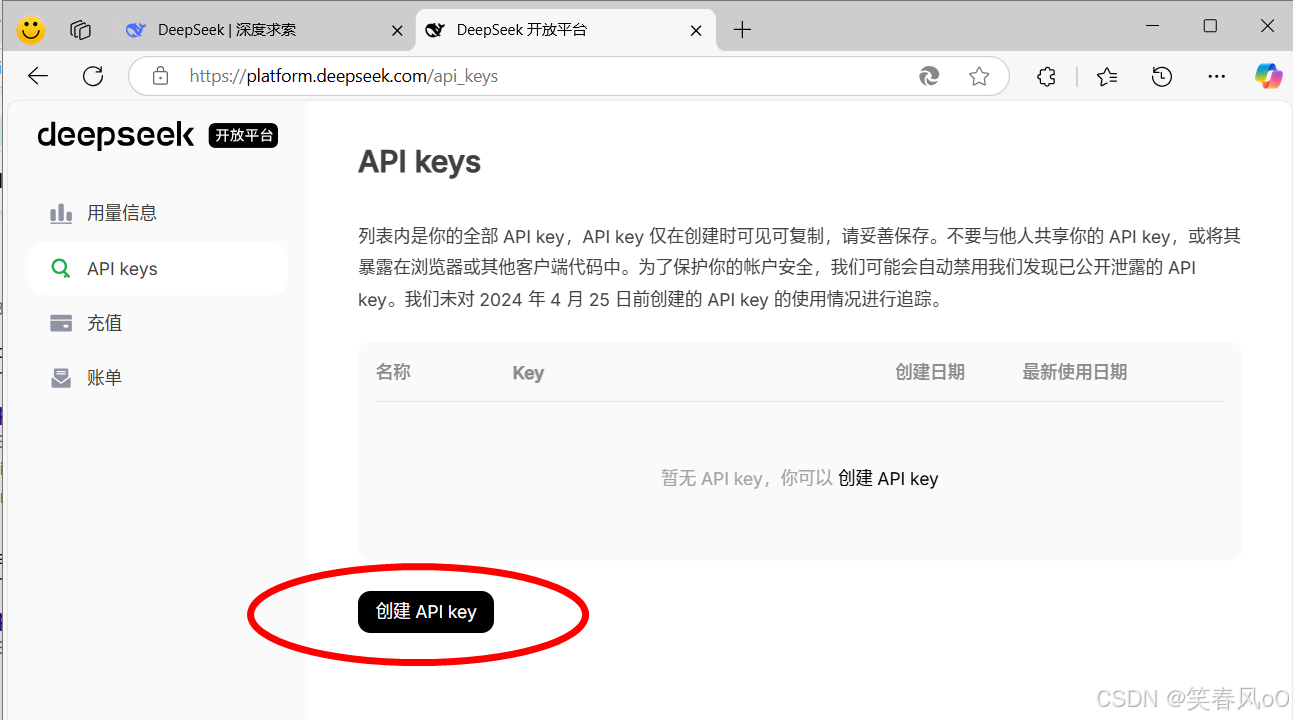
Task: Click the 充值 card icon
Action: [x=61, y=323]
